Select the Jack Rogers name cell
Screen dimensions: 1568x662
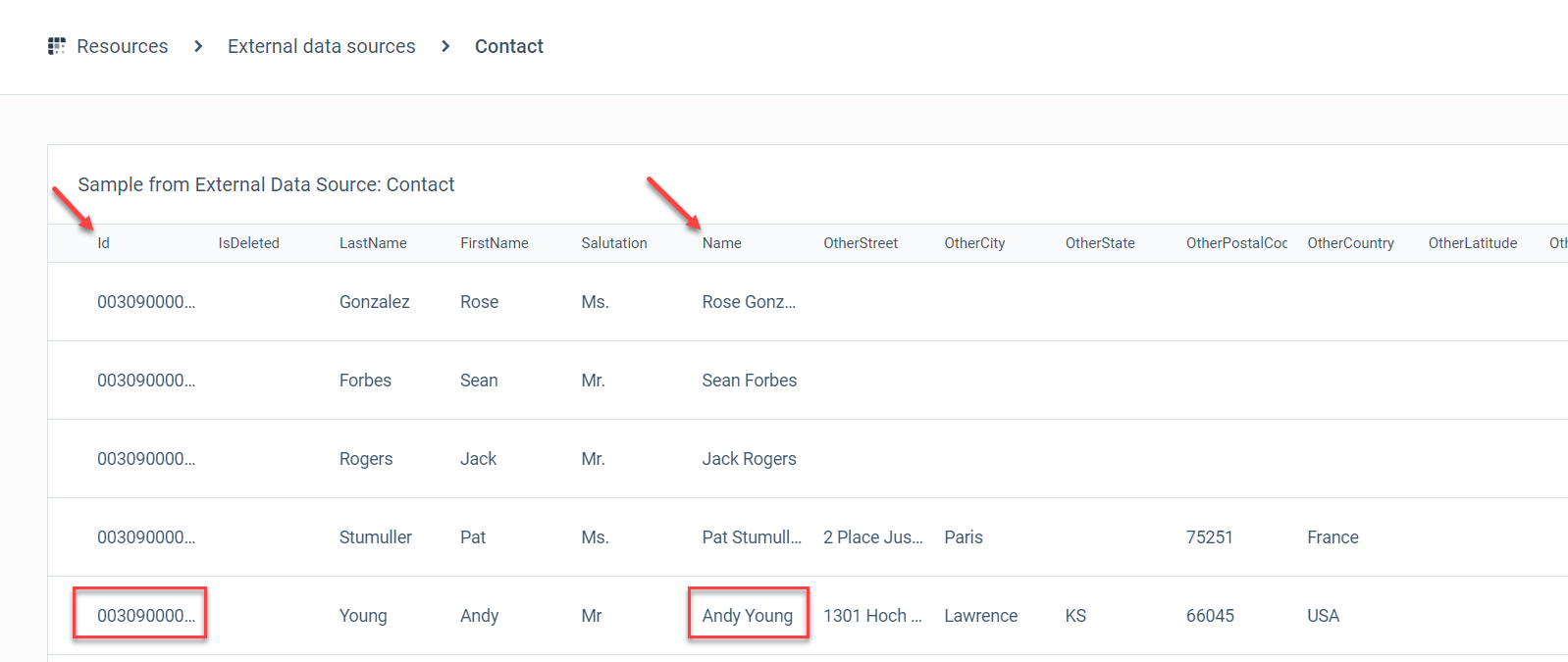click(x=750, y=459)
